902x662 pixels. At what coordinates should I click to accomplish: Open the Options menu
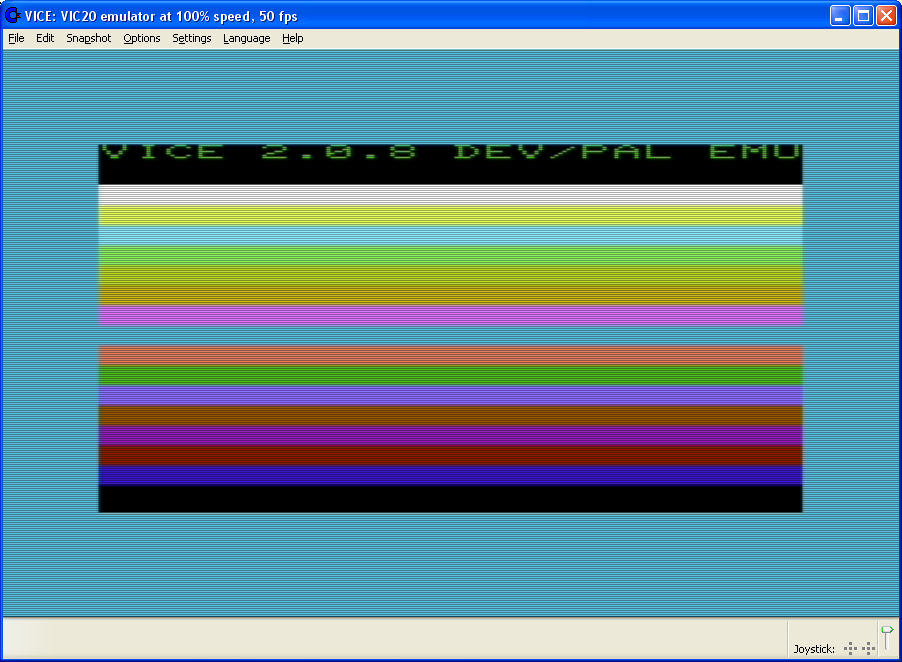pos(142,39)
